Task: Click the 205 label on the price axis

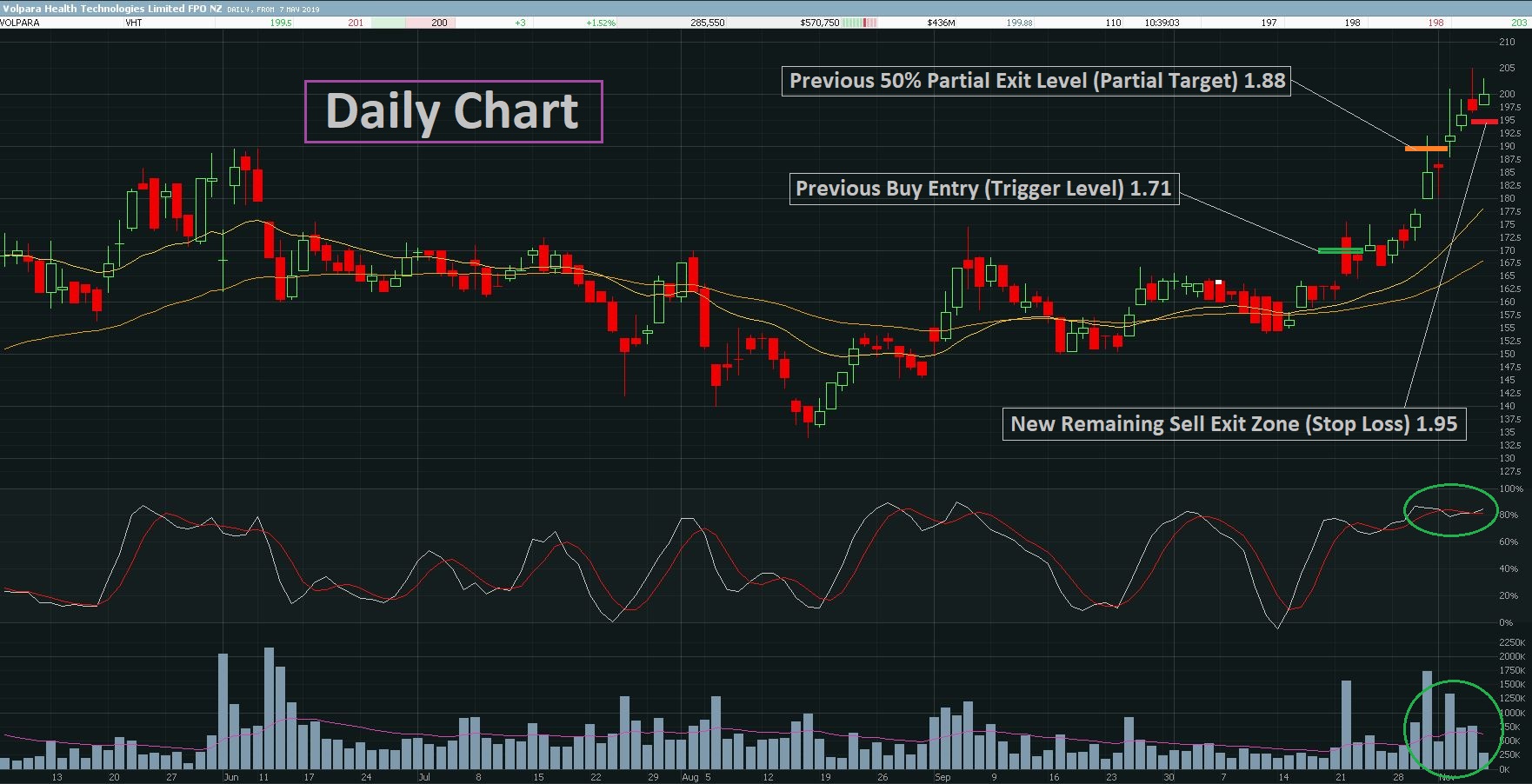Action: click(x=1507, y=68)
